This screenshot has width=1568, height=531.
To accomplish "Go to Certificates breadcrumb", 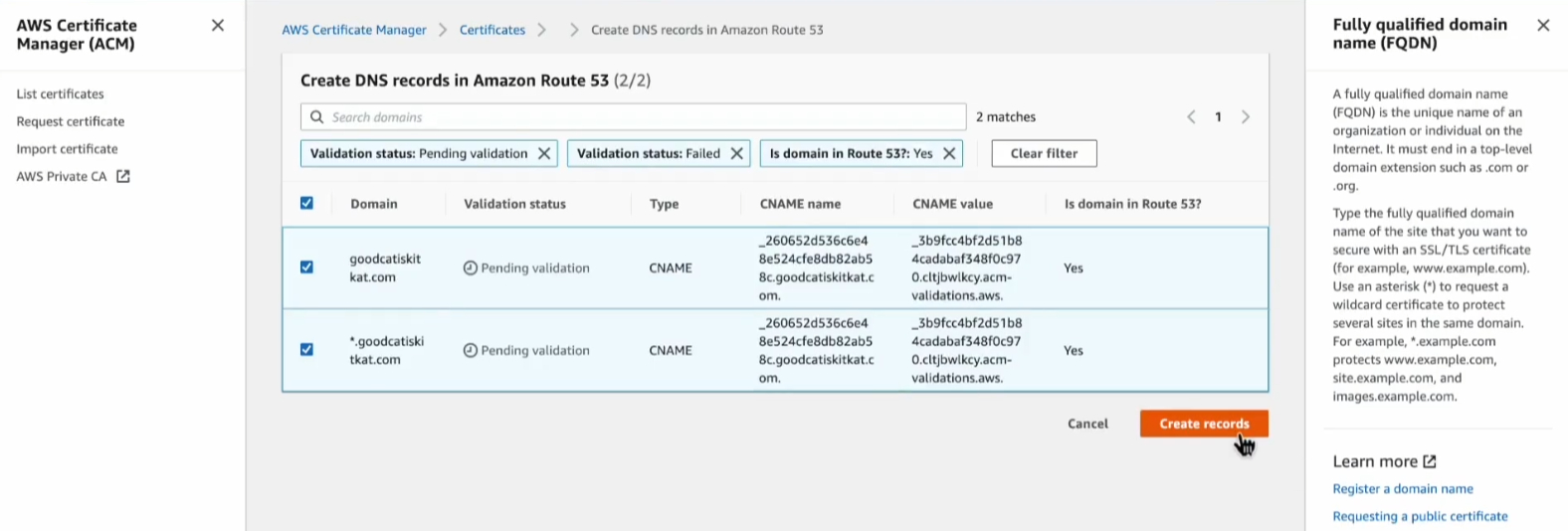I will tap(492, 30).
